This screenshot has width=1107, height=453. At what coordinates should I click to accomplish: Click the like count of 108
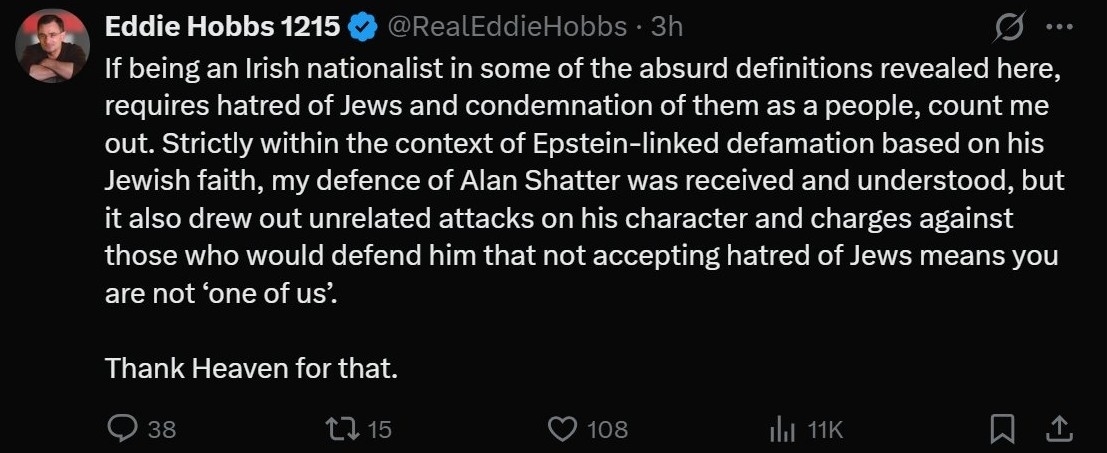point(607,430)
